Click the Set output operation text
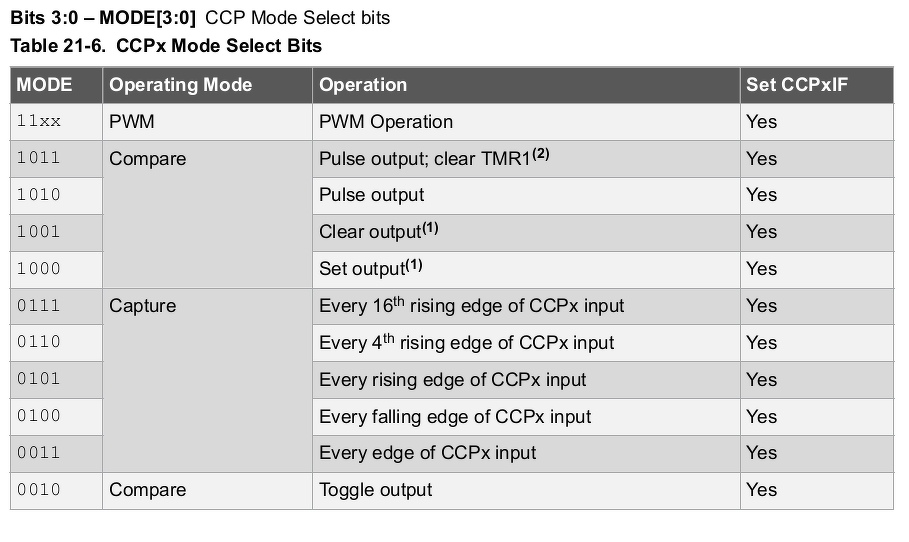Screen dimensions: 909x542 click(x=363, y=269)
